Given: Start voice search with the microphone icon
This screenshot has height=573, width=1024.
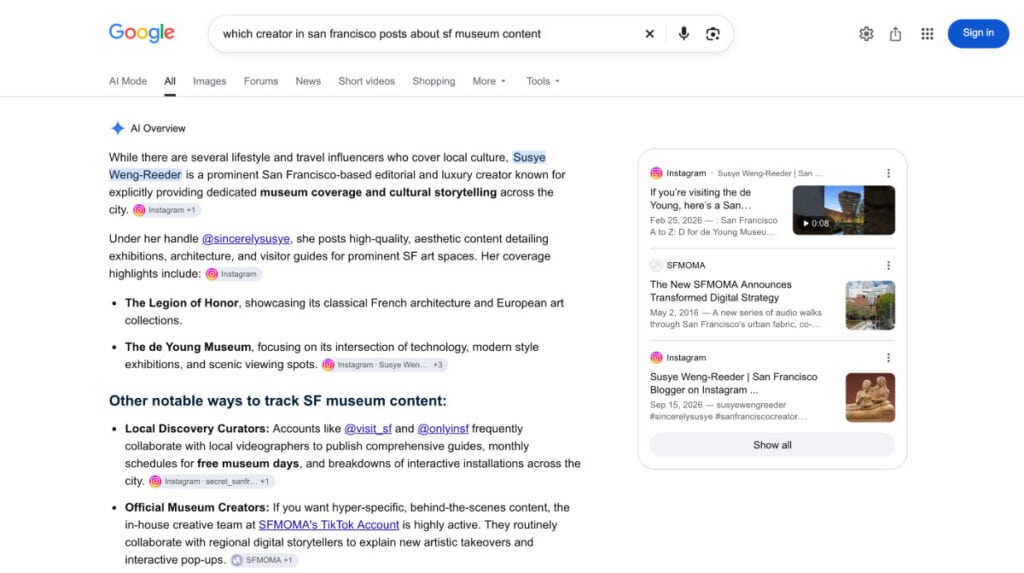Looking at the screenshot, I should click(683, 33).
